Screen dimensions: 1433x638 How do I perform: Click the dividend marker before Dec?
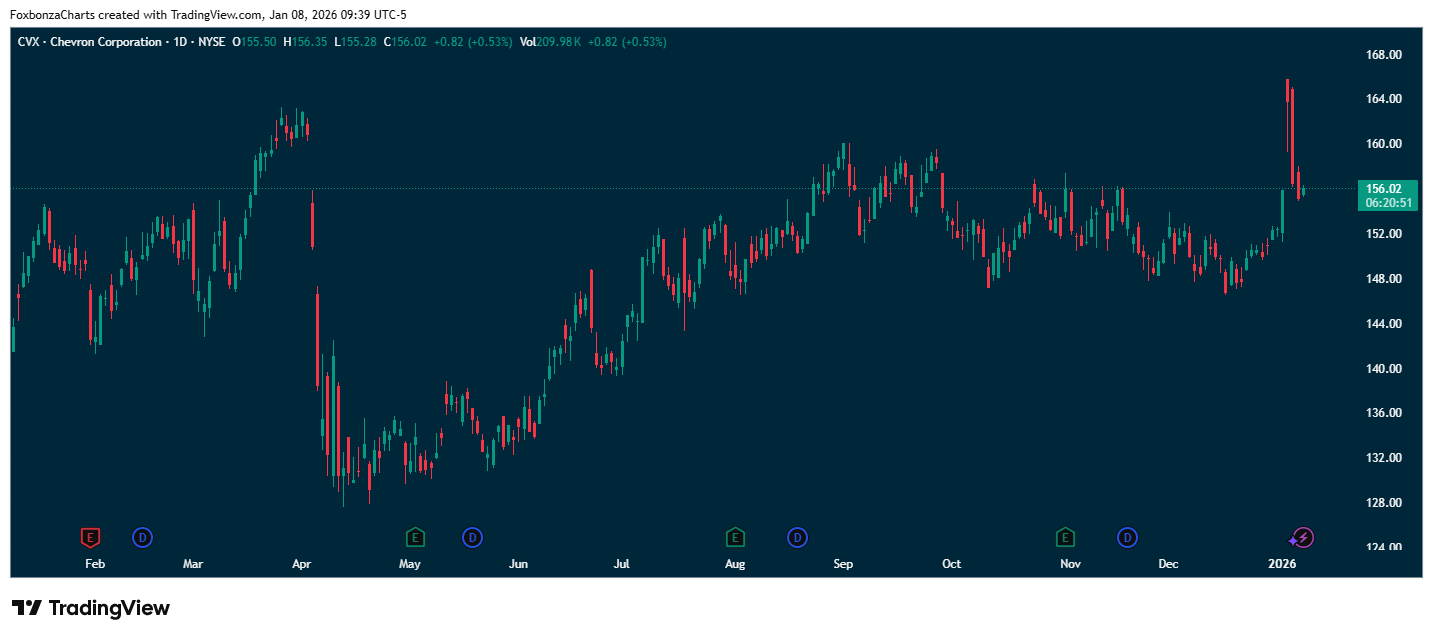point(1127,538)
